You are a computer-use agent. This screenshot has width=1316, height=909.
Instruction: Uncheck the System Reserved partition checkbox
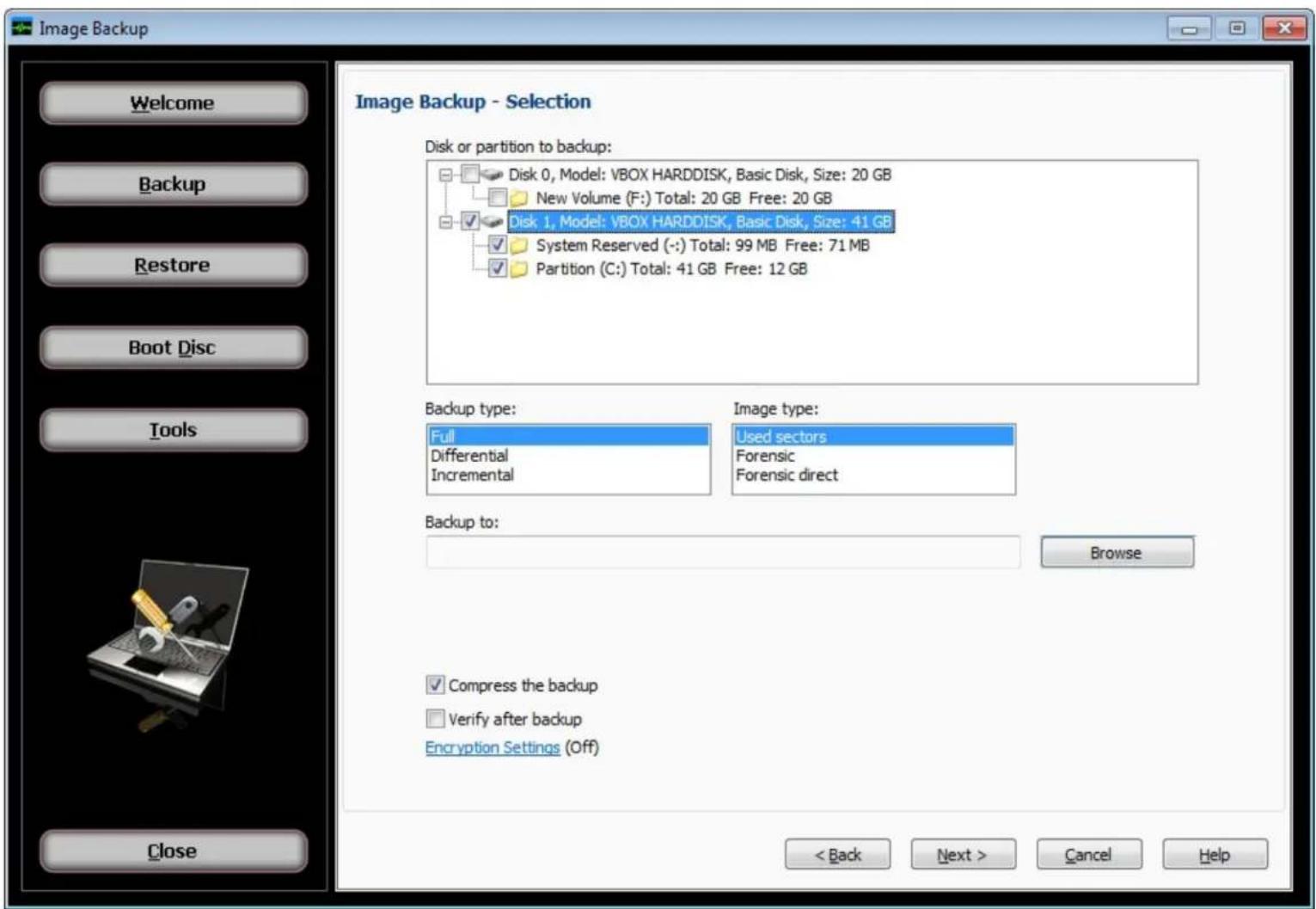click(497, 245)
